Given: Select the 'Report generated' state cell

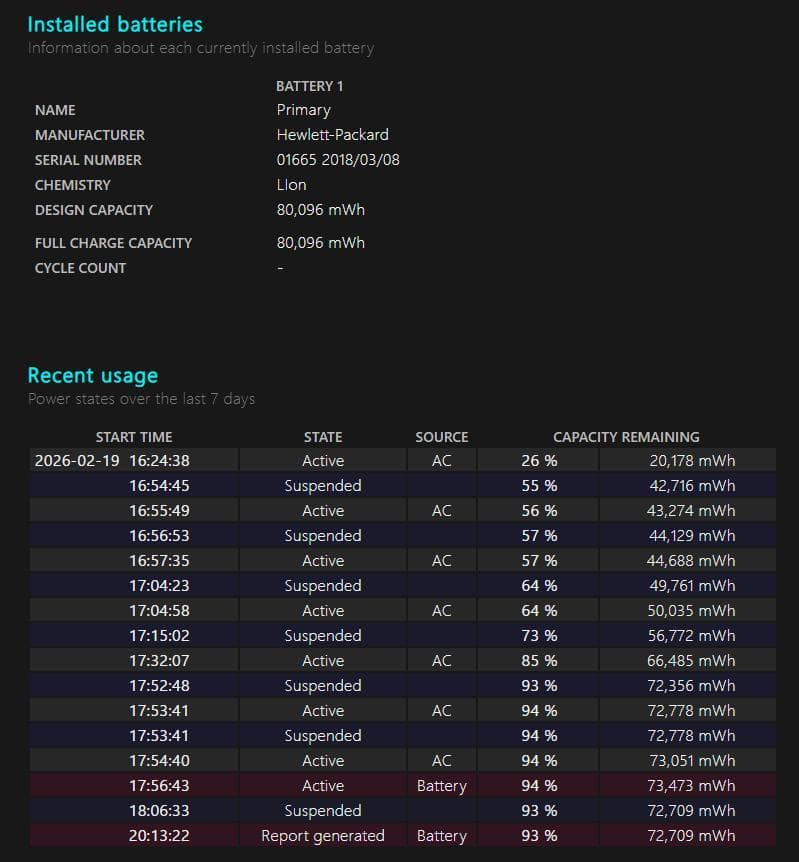Looking at the screenshot, I should [322, 836].
